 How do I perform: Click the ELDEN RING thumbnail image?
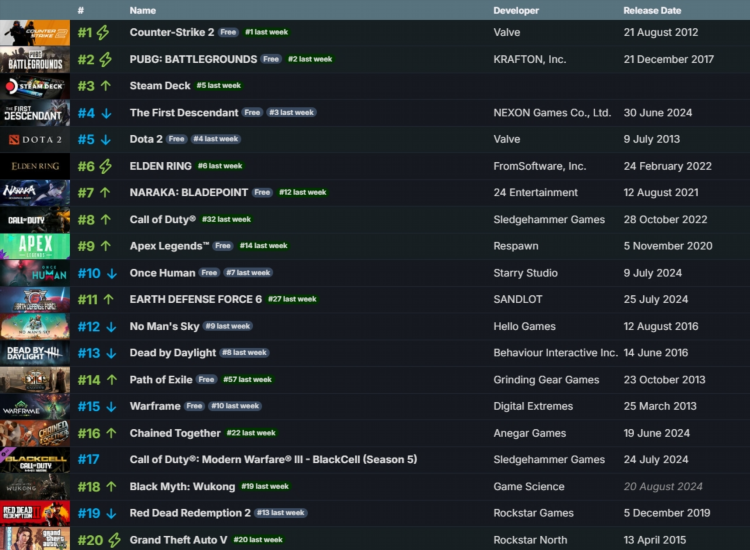coord(35,166)
